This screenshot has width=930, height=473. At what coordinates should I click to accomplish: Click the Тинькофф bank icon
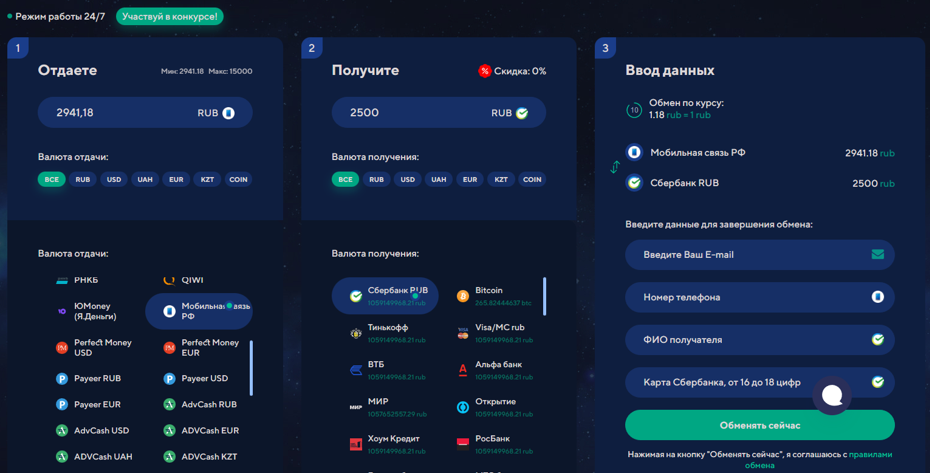coord(356,334)
